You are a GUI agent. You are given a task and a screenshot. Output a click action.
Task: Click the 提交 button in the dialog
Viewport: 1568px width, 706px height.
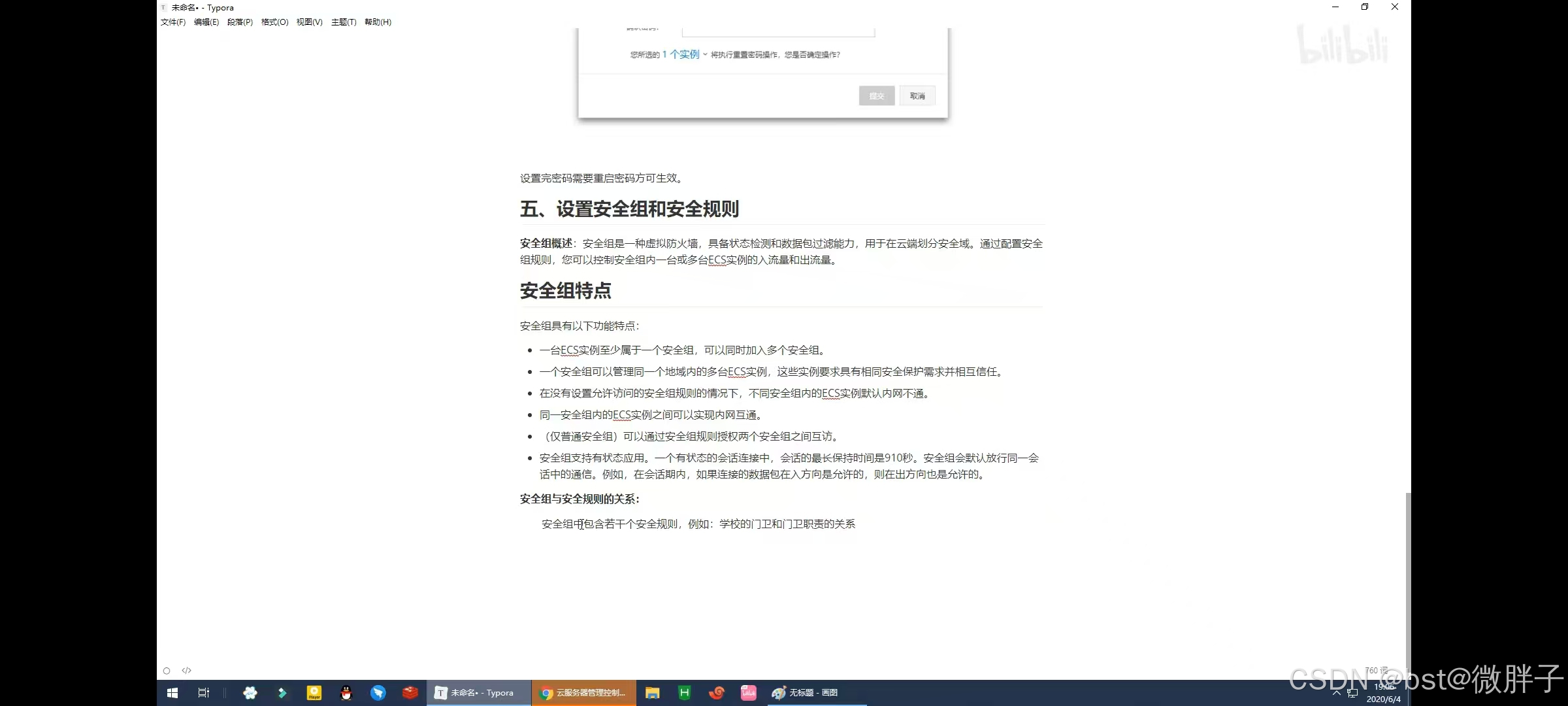876,95
